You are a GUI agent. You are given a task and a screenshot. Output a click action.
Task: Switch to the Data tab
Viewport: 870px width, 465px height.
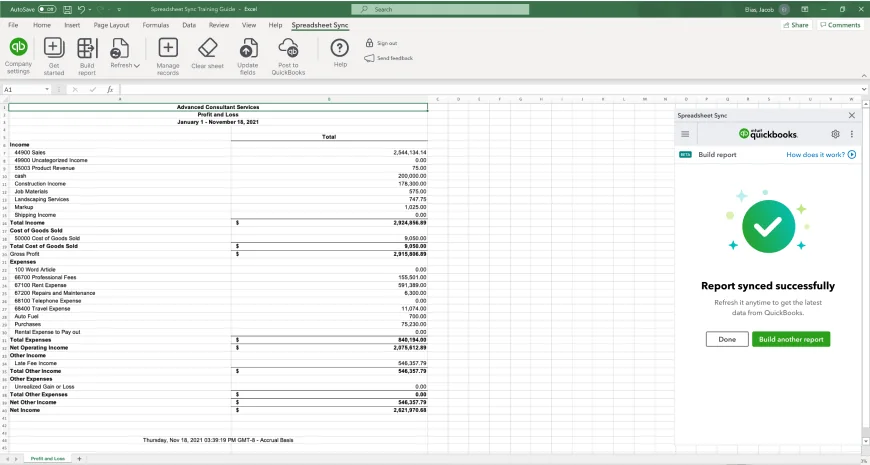click(189, 25)
